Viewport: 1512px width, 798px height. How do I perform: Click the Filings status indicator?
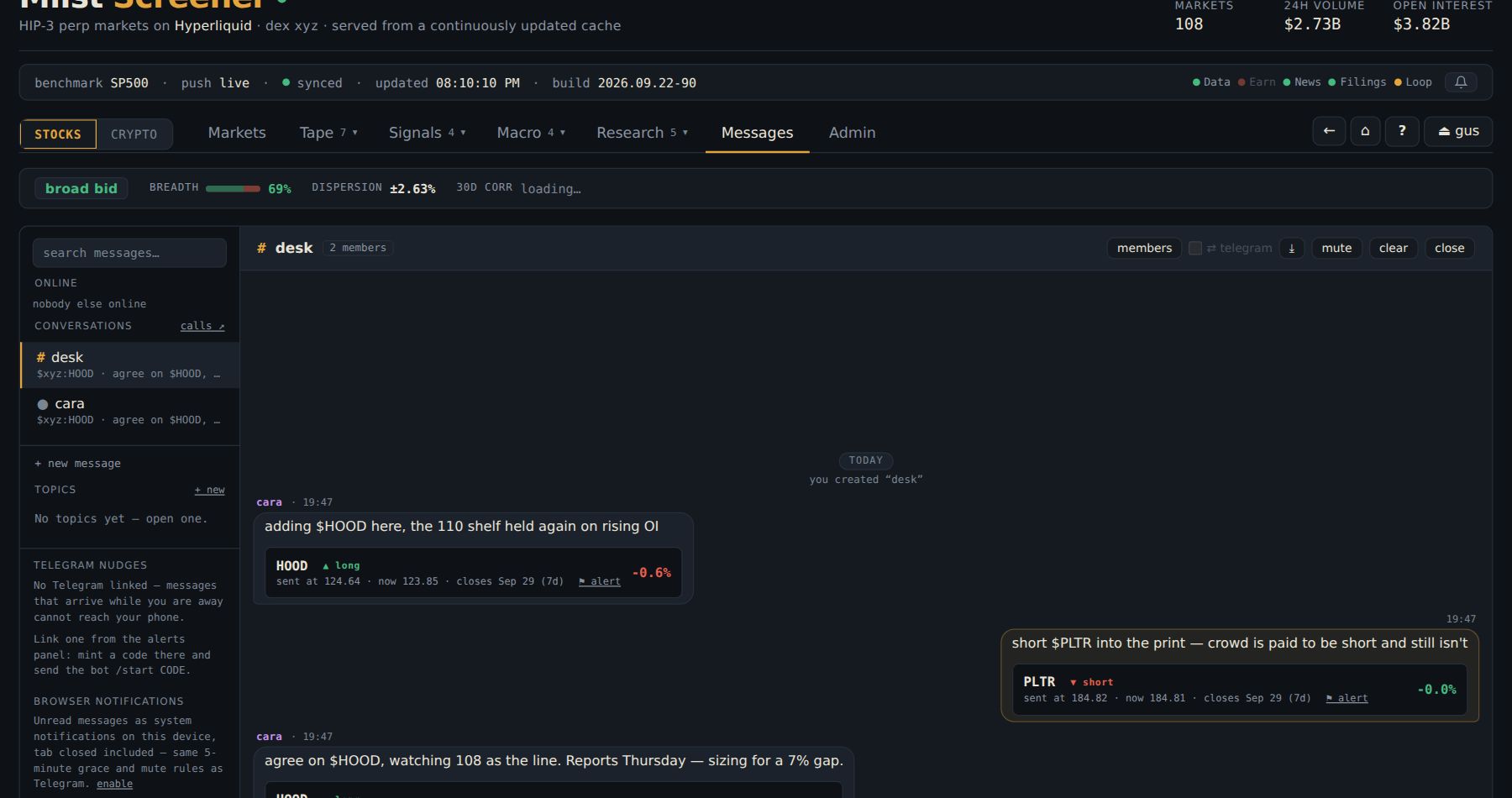pyautogui.click(x=1357, y=82)
